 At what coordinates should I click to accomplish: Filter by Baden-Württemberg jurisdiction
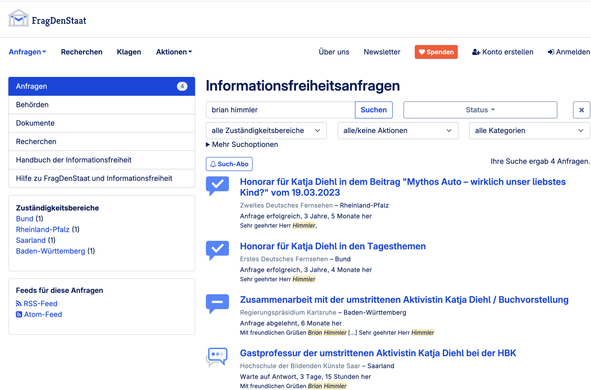click(51, 251)
